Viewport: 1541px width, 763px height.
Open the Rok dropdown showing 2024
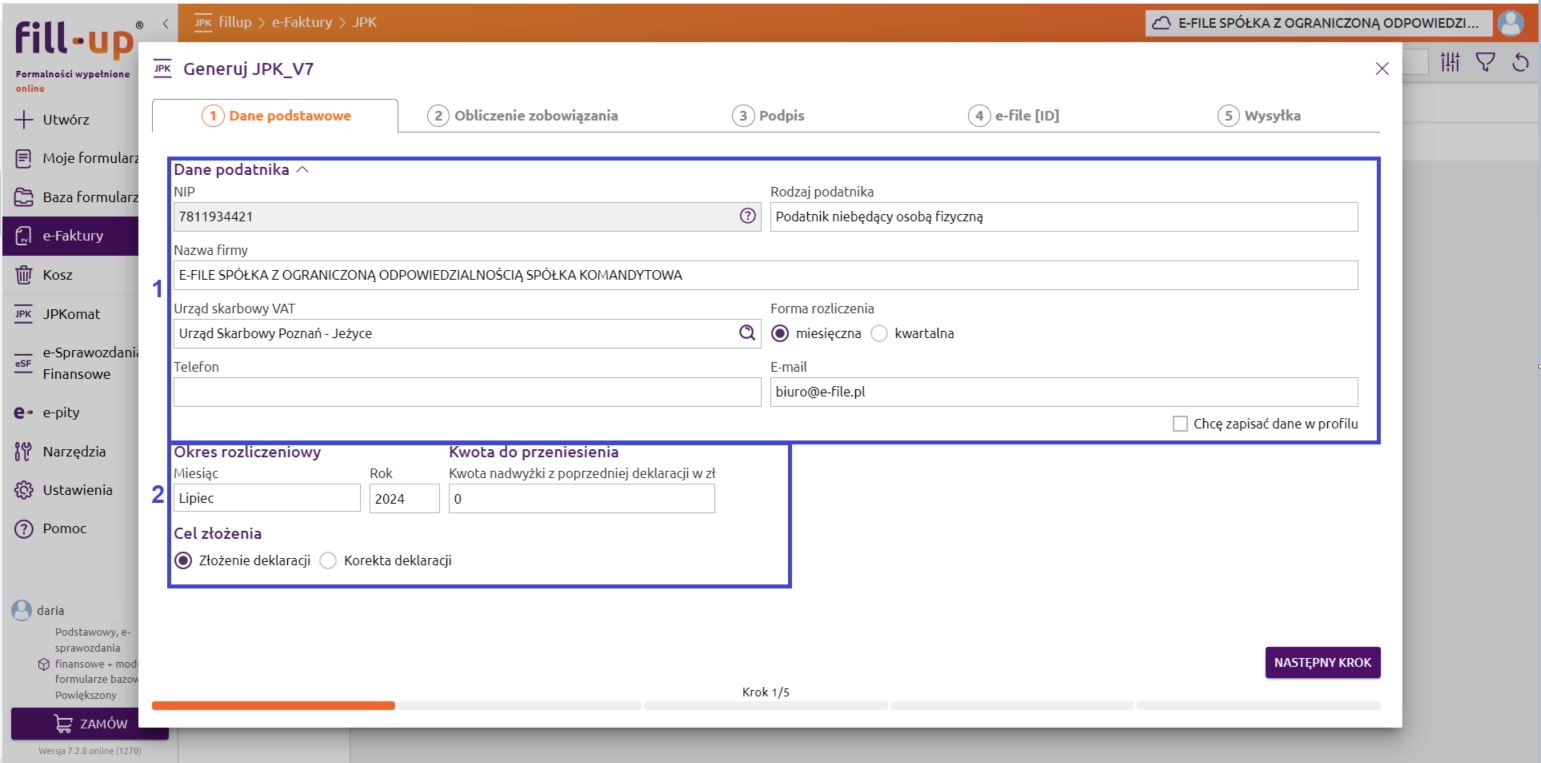pyautogui.click(x=404, y=498)
